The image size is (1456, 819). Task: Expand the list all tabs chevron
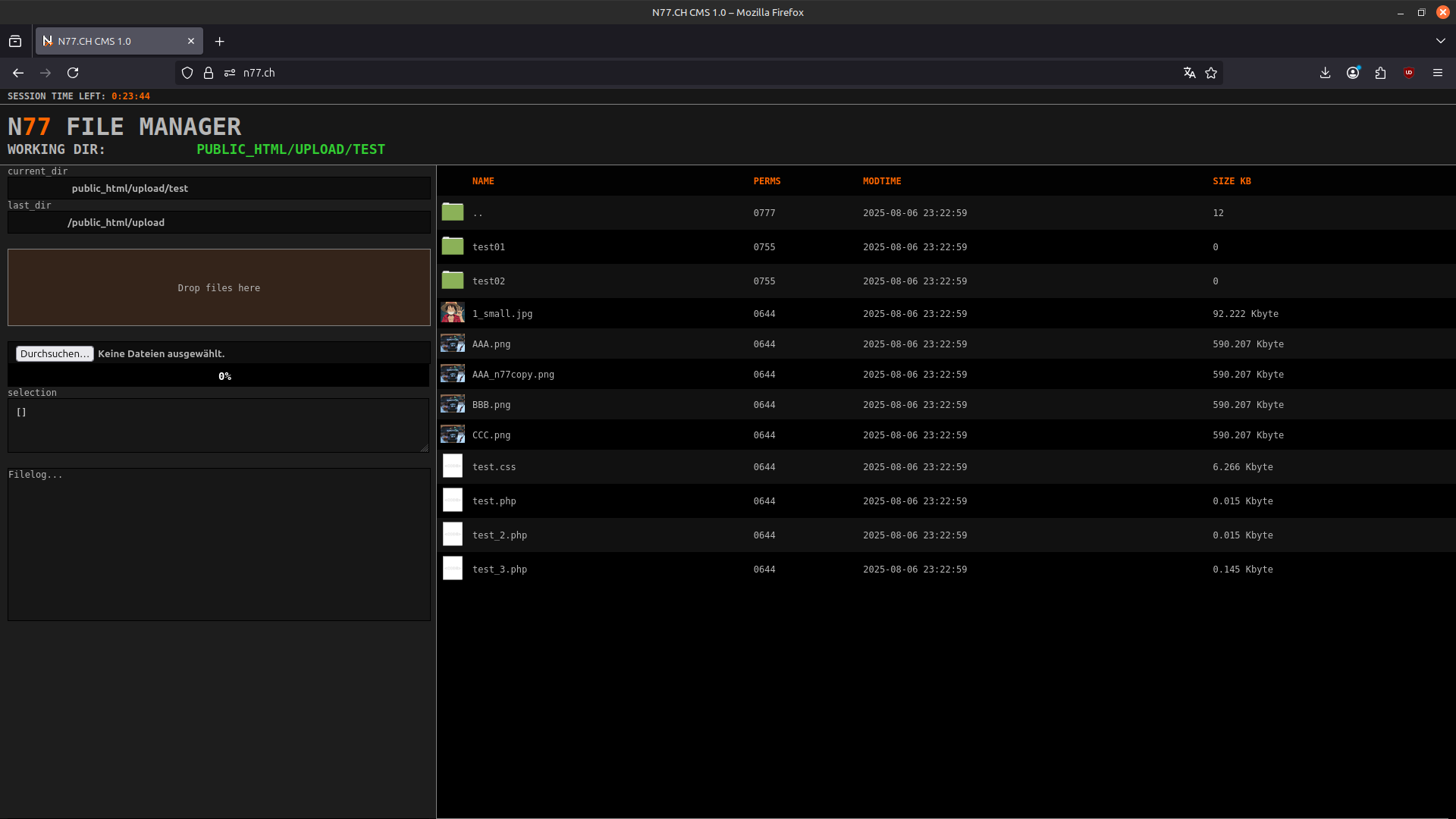[x=1440, y=41]
